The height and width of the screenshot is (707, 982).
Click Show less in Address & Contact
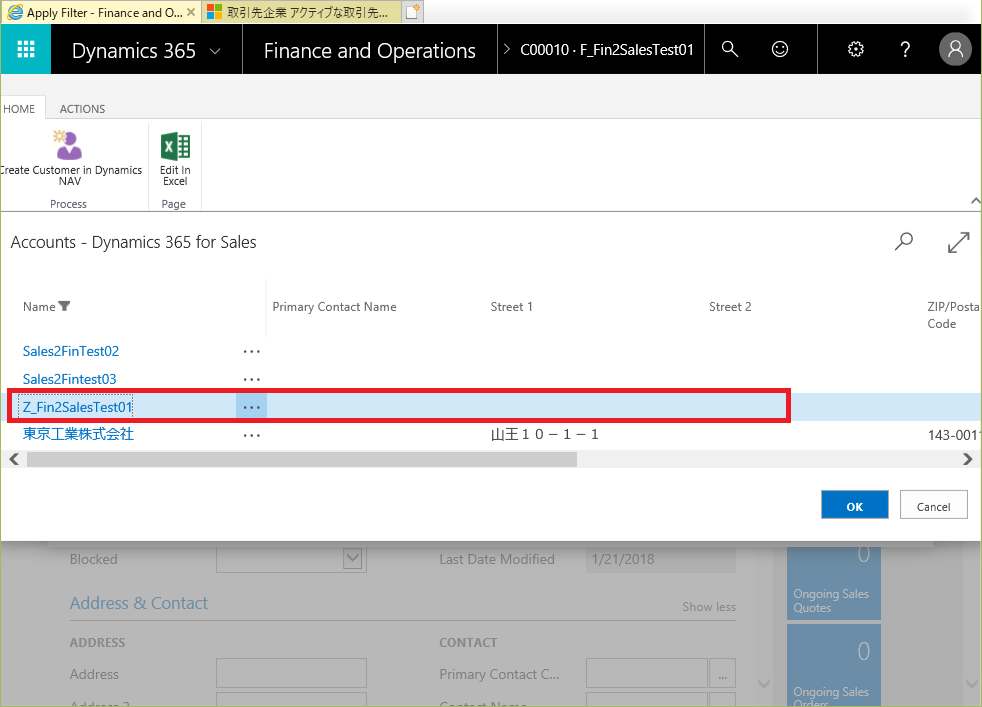709,607
